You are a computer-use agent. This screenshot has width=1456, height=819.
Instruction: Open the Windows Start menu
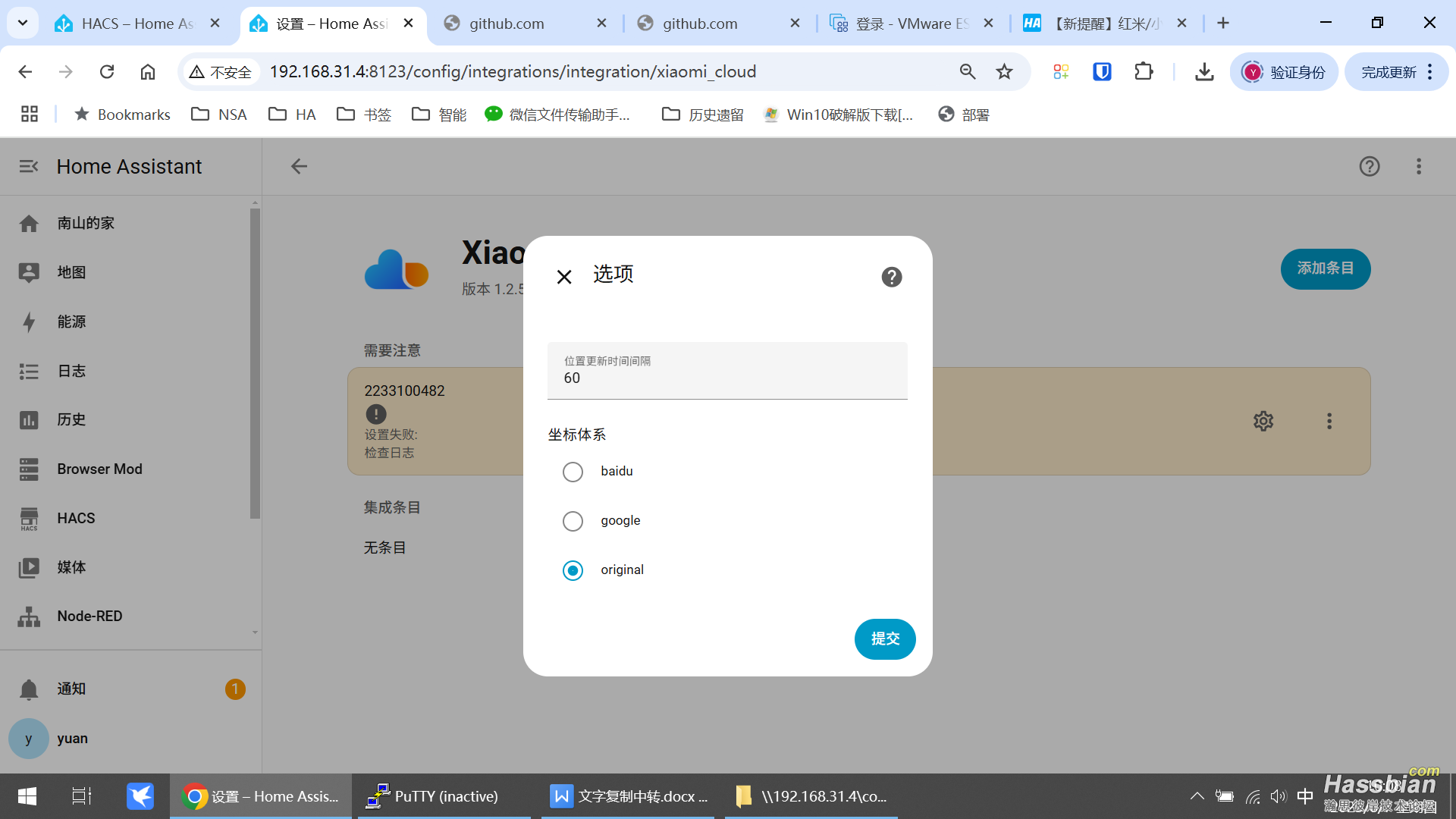tap(27, 796)
